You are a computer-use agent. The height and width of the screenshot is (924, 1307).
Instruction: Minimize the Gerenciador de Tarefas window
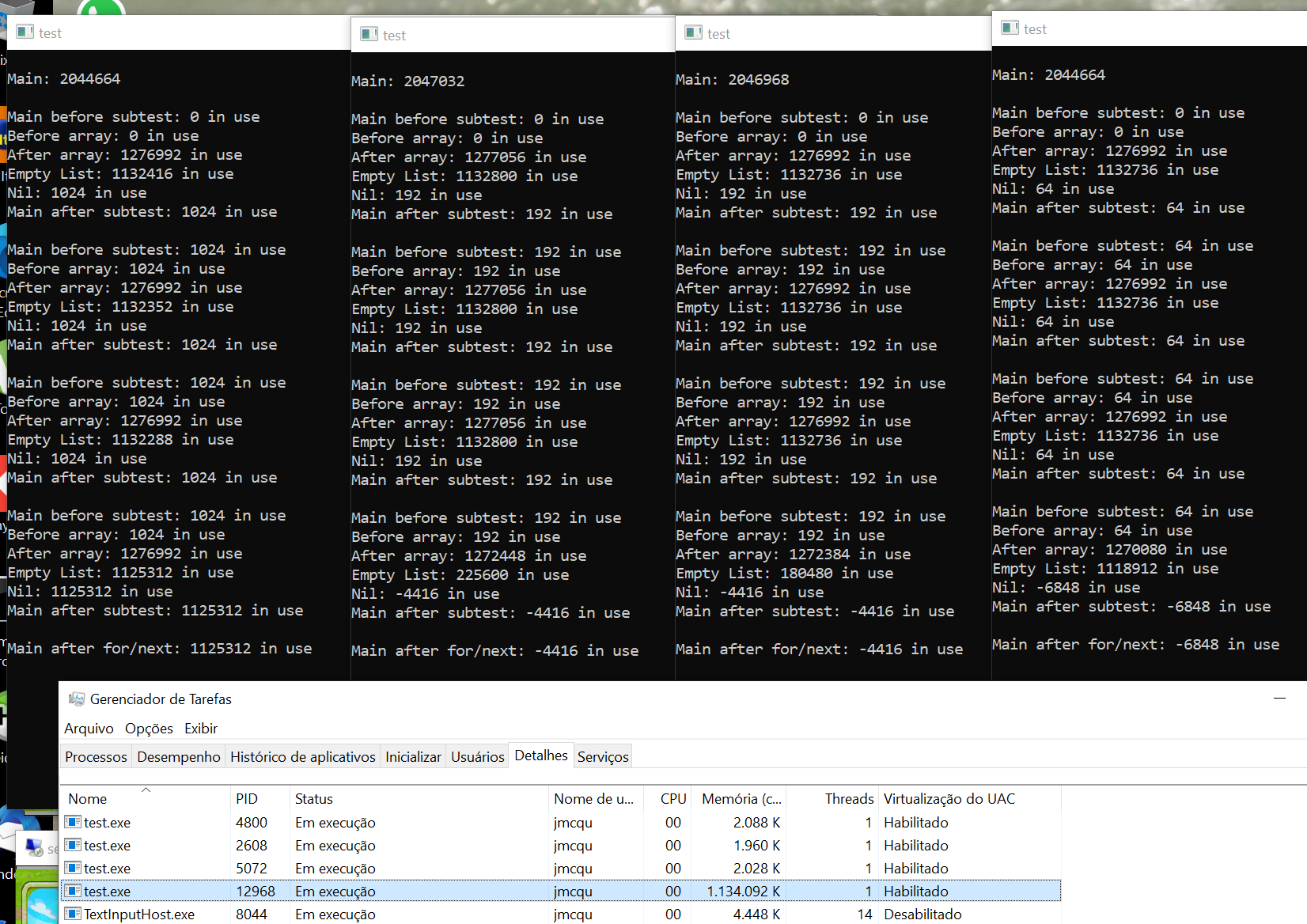pyautogui.click(x=1279, y=699)
